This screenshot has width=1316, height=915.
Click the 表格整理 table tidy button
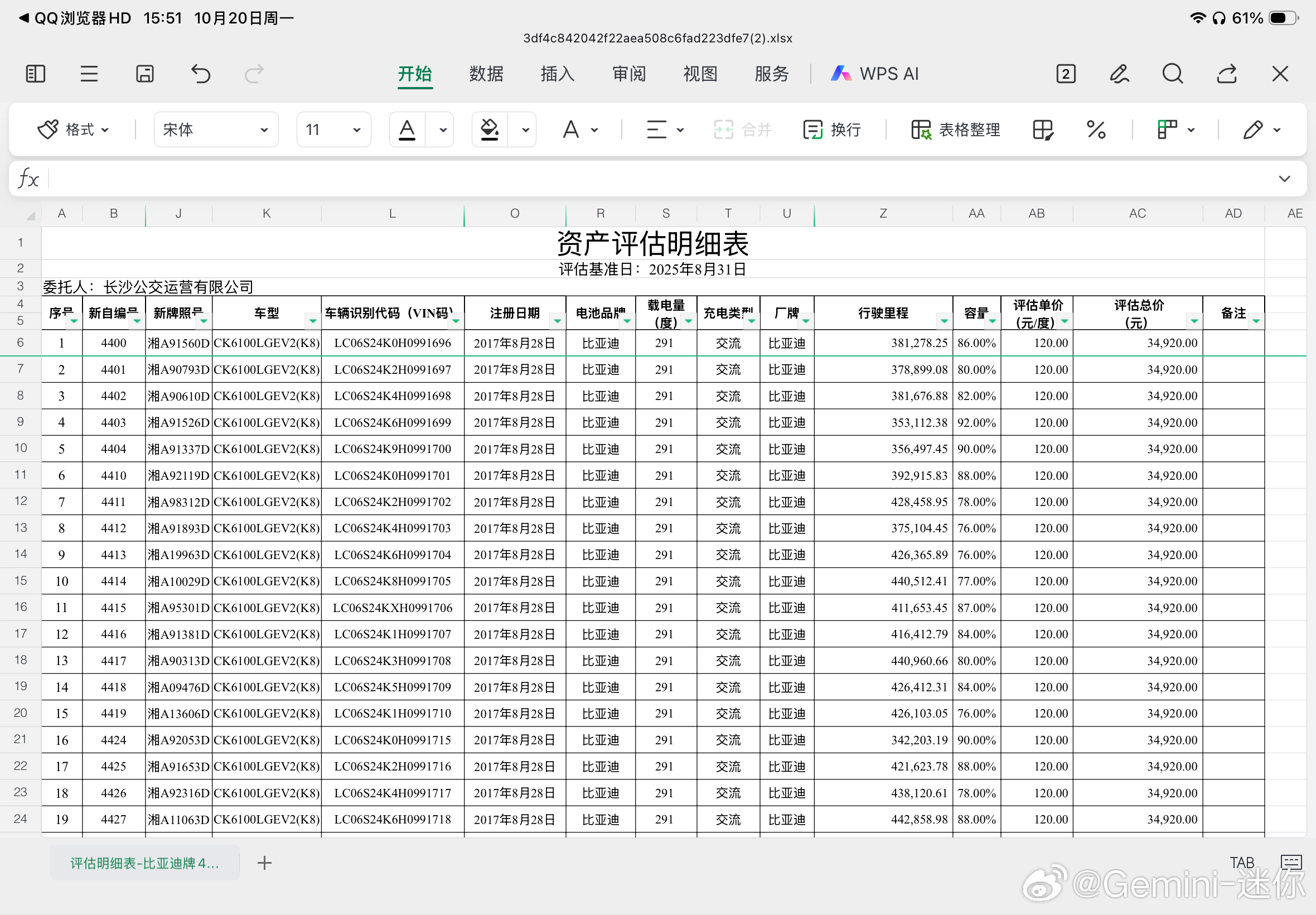956,129
